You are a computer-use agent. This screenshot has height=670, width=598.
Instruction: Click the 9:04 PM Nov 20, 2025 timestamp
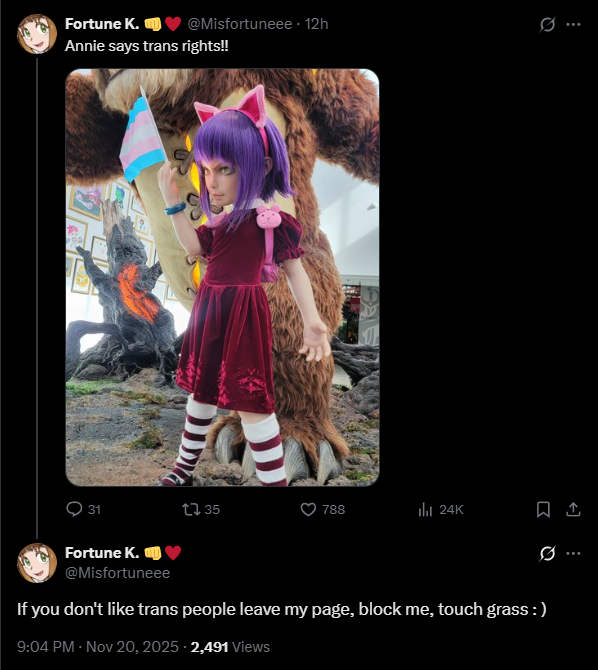[x=98, y=646]
